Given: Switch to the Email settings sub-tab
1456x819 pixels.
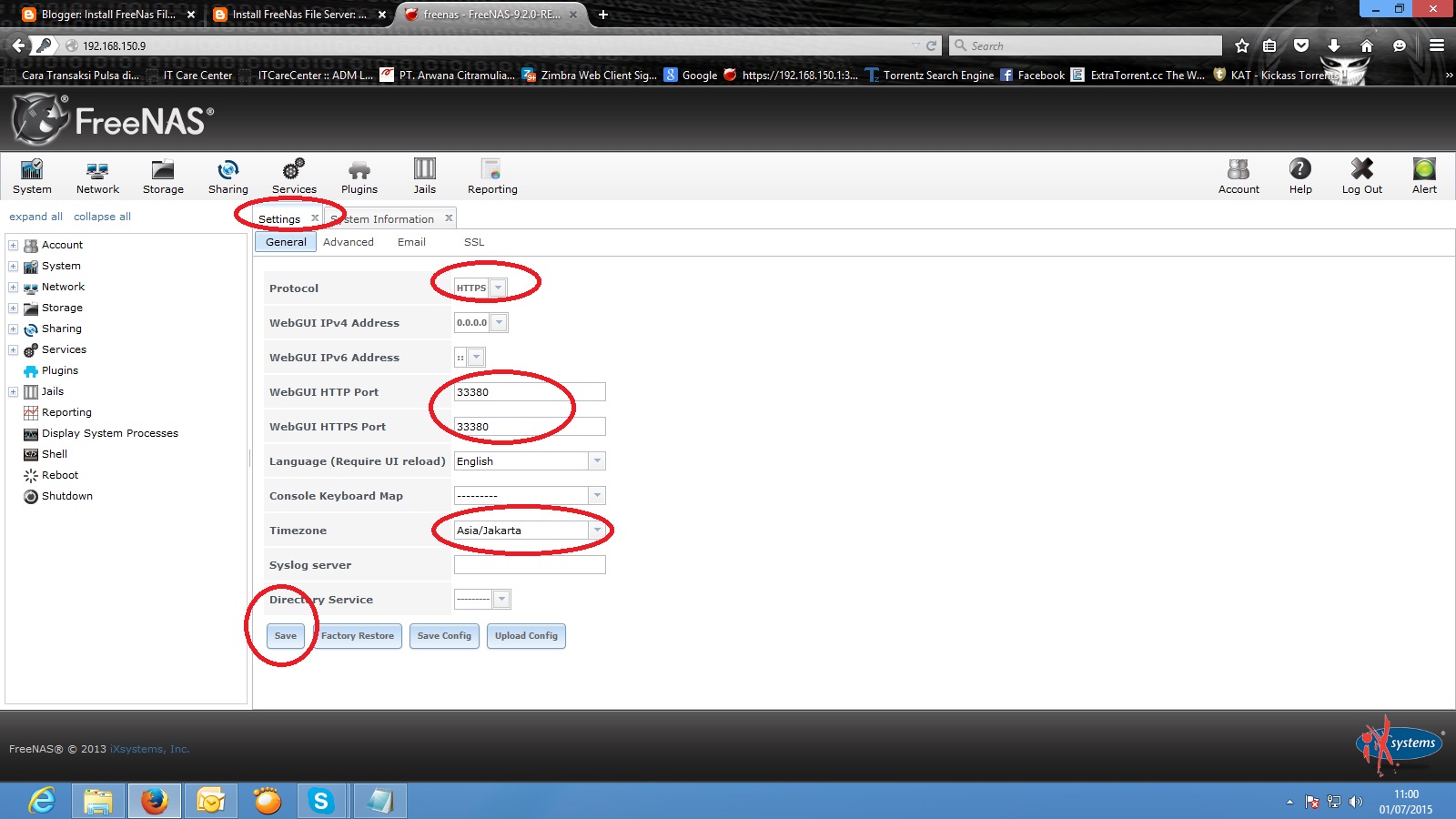Looking at the screenshot, I should (x=411, y=242).
